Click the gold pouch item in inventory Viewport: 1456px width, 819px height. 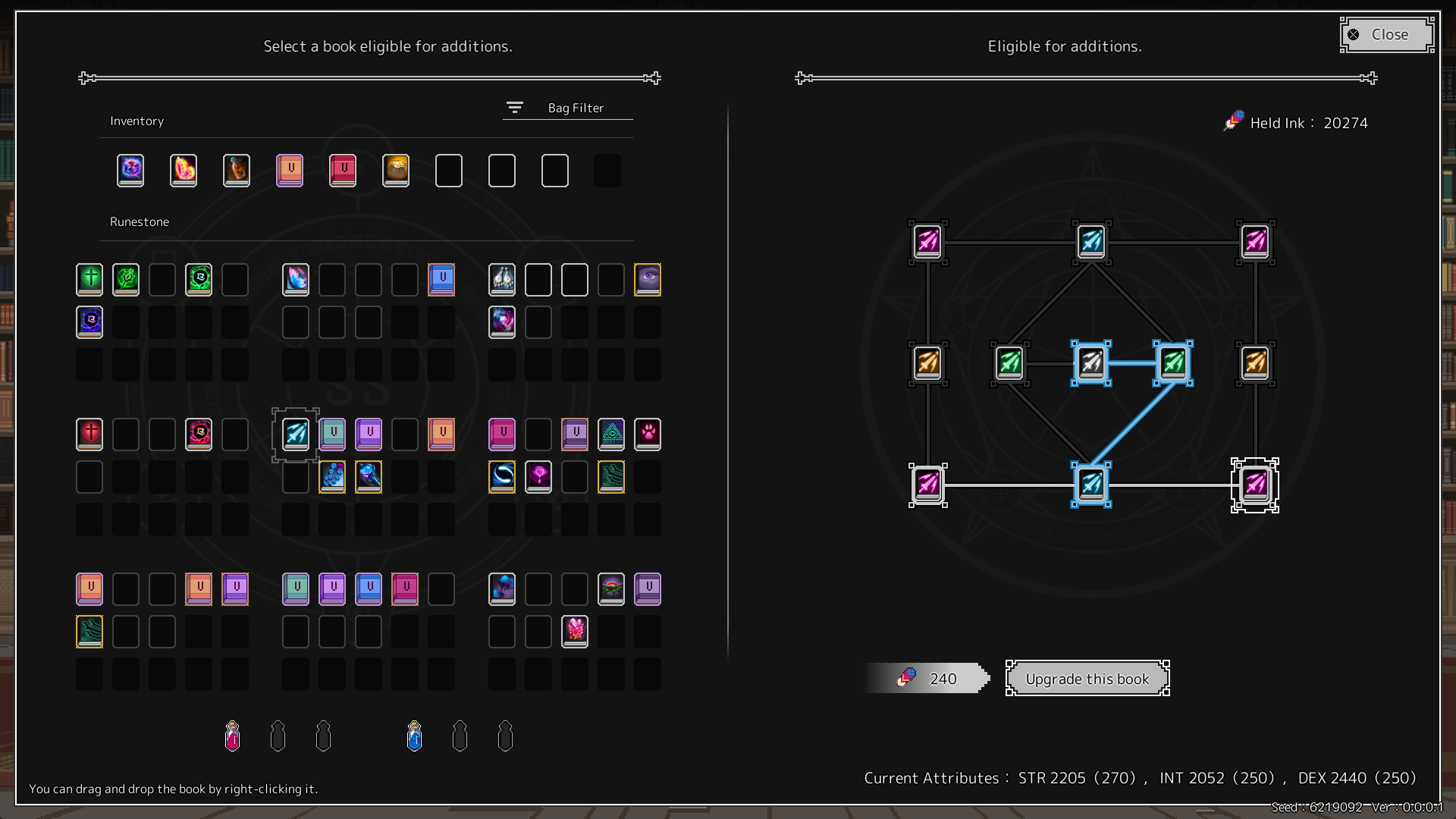click(x=396, y=170)
